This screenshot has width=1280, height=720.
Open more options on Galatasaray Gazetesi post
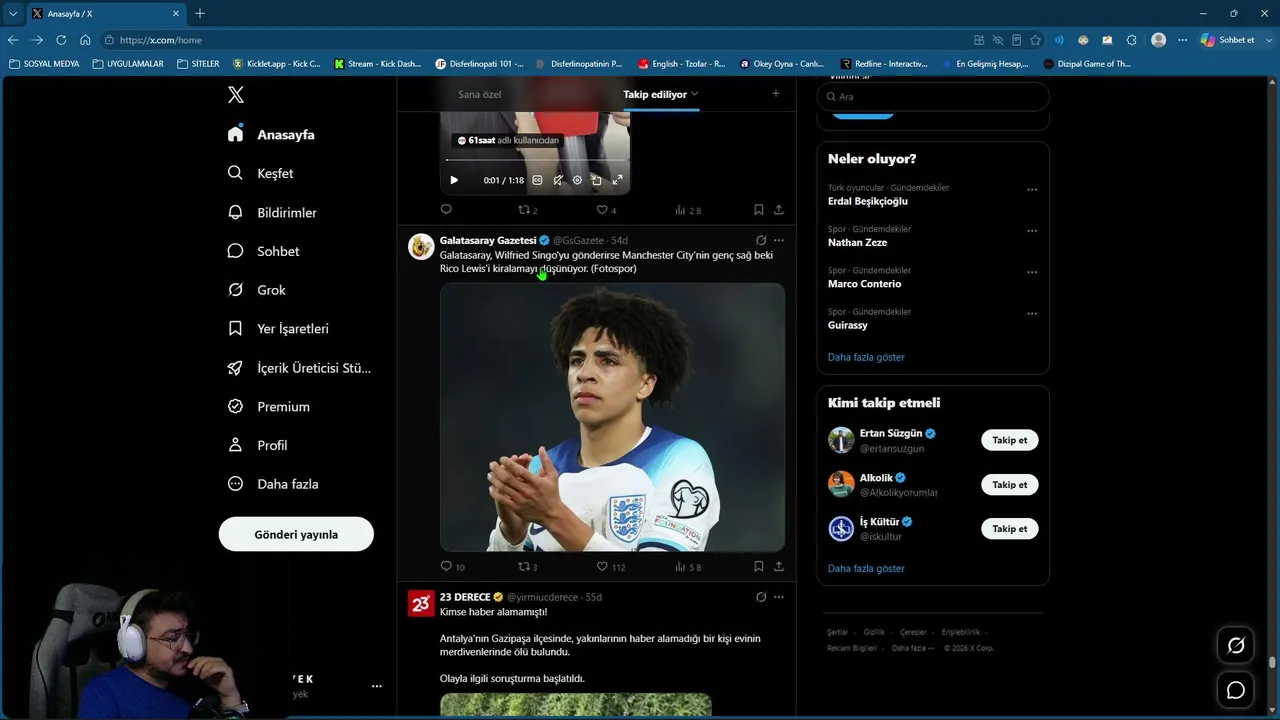779,240
